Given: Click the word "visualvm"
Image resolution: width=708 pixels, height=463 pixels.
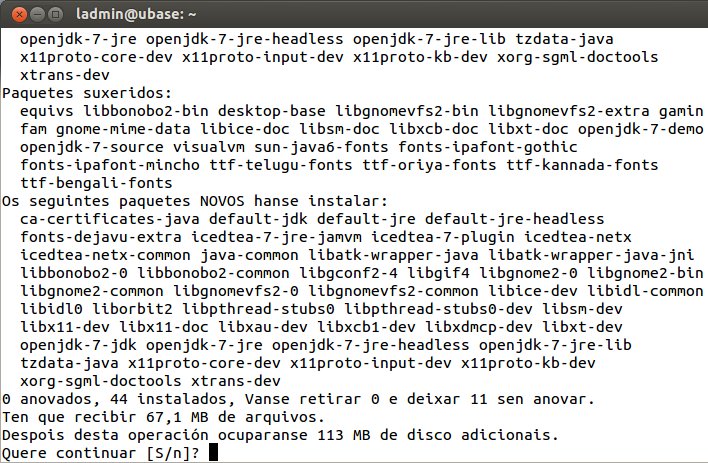Looking at the screenshot, I should click(x=209, y=147).
